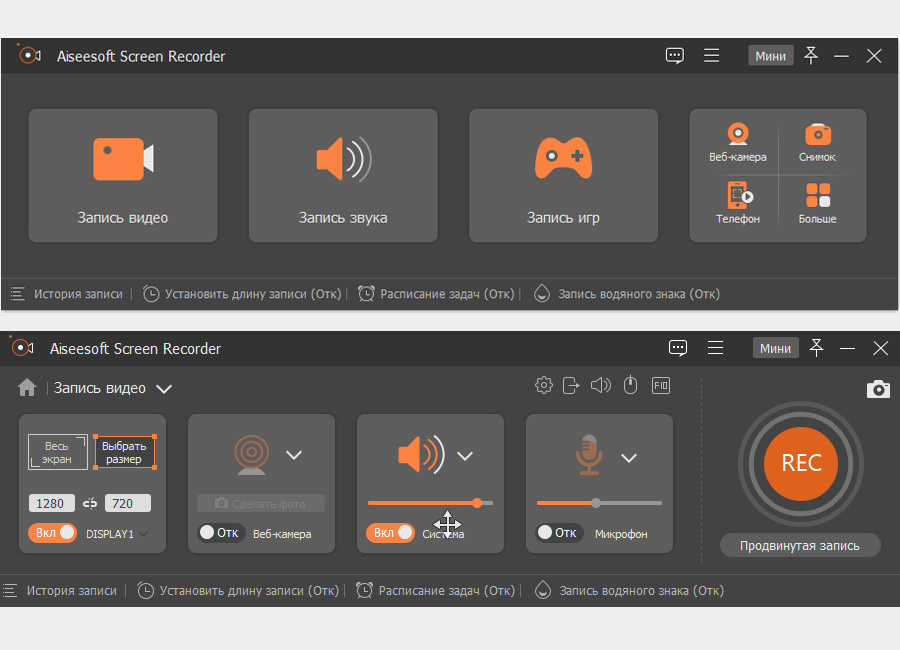The height and width of the screenshot is (650, 900).
Task: Toggle Микрофон Отк switch
Action: (560, 533)
